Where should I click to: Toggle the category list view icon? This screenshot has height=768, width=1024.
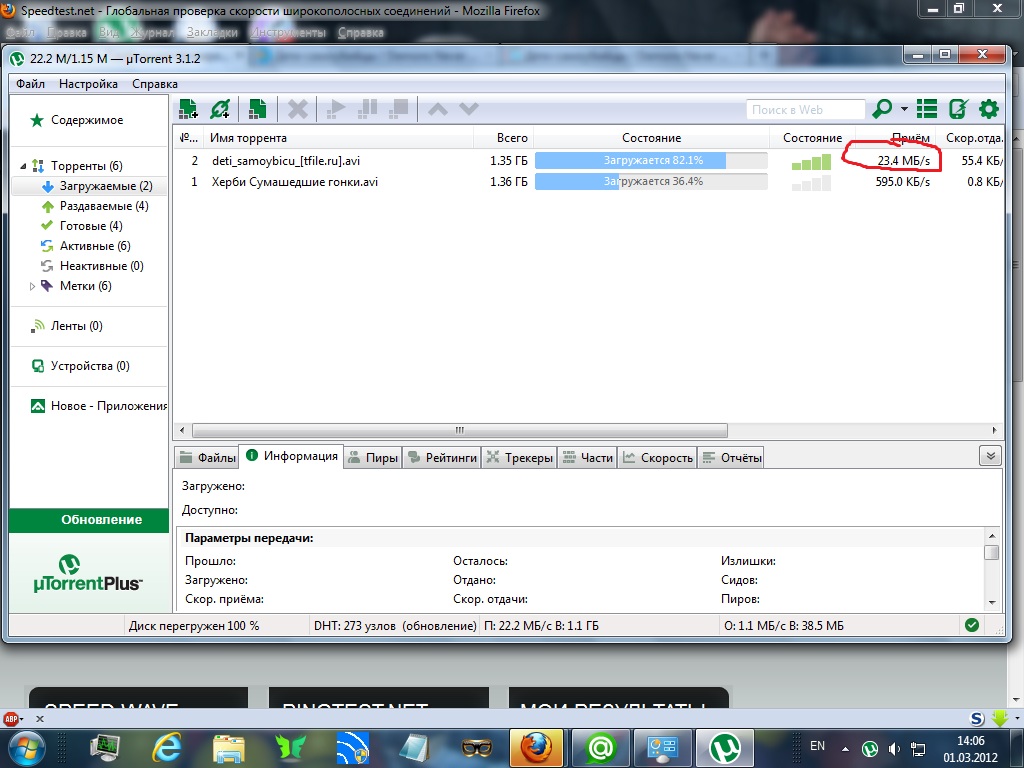coord(927,109)
